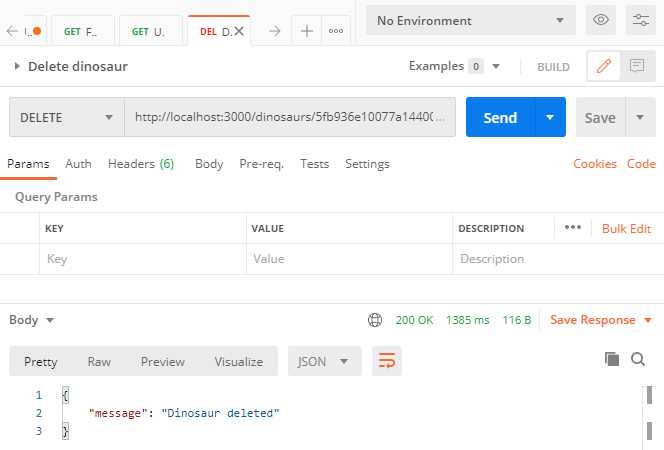Click the response body scrollbar

(649, 413)
